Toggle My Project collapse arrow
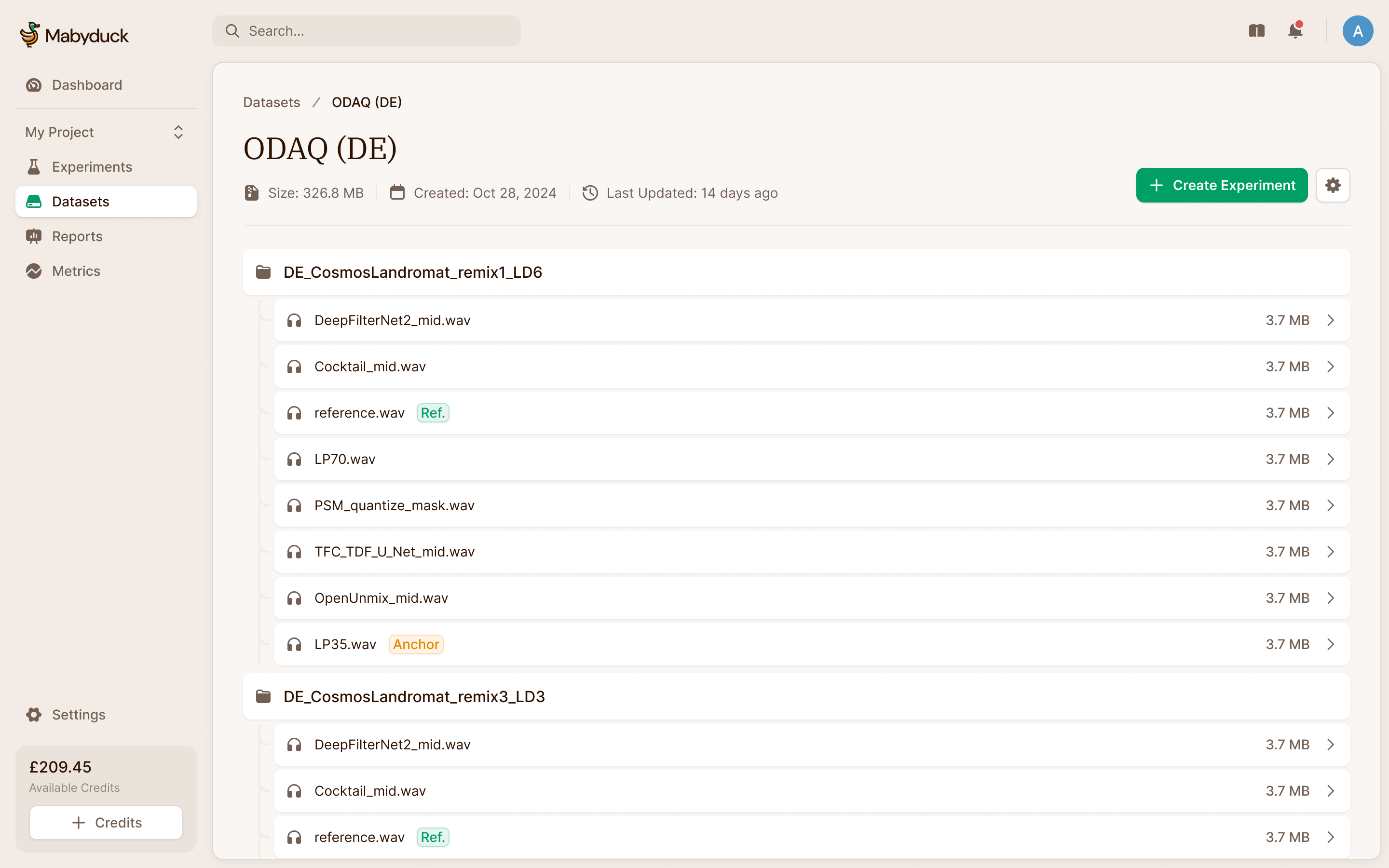The height and width of the screenshot is (868, 1389). point(179,131)
